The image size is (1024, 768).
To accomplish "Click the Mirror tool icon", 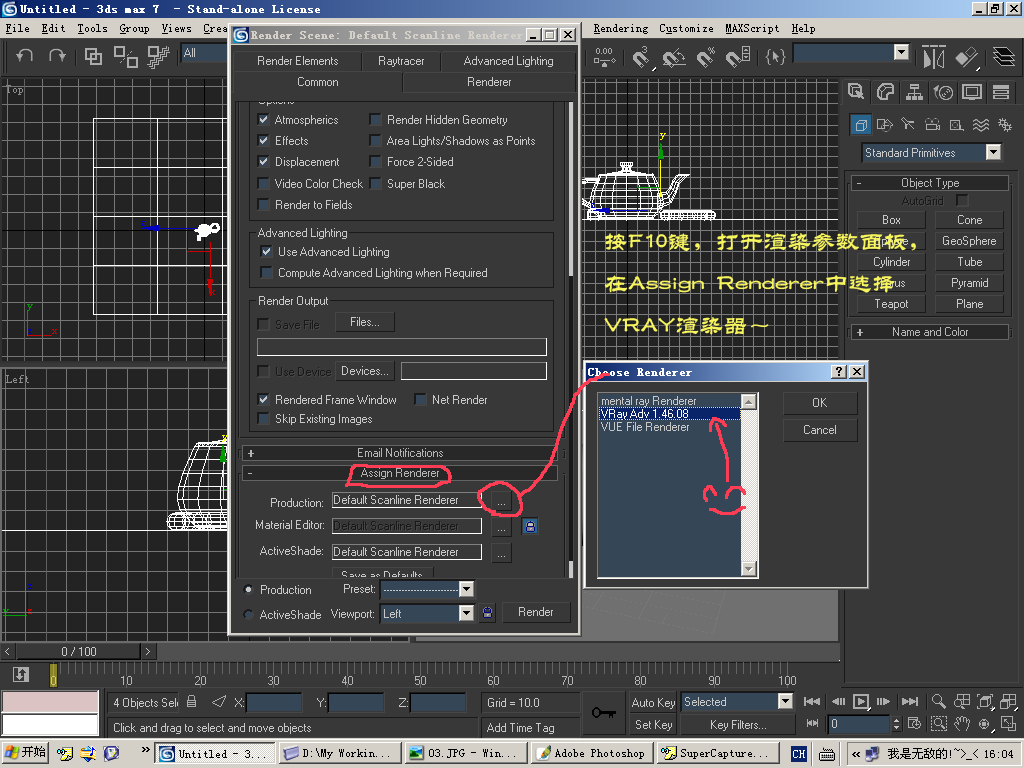I will [934, 57].
